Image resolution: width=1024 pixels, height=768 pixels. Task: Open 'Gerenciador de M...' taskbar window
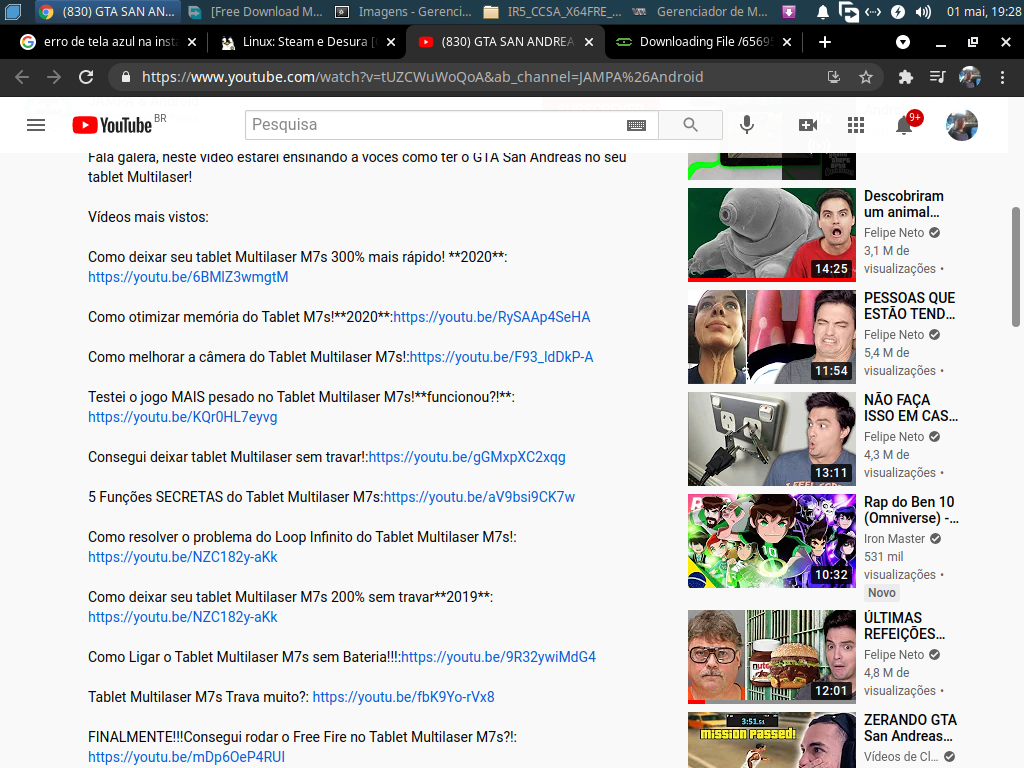point(701,12)
